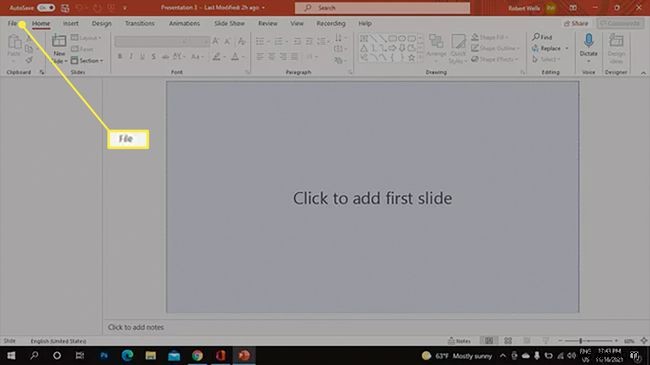This screenshot has width=650, height=365.
Task: Open the Help tab
Action: coord(365,24)
